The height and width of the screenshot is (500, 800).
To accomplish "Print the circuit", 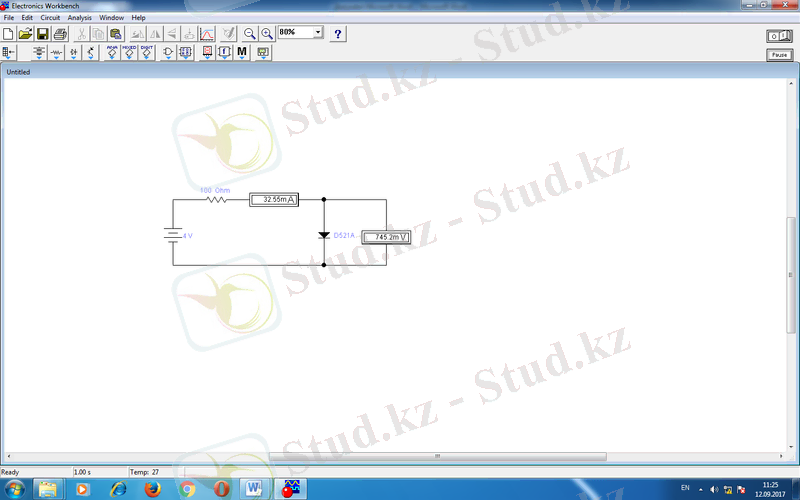I will tap(60, 34).
